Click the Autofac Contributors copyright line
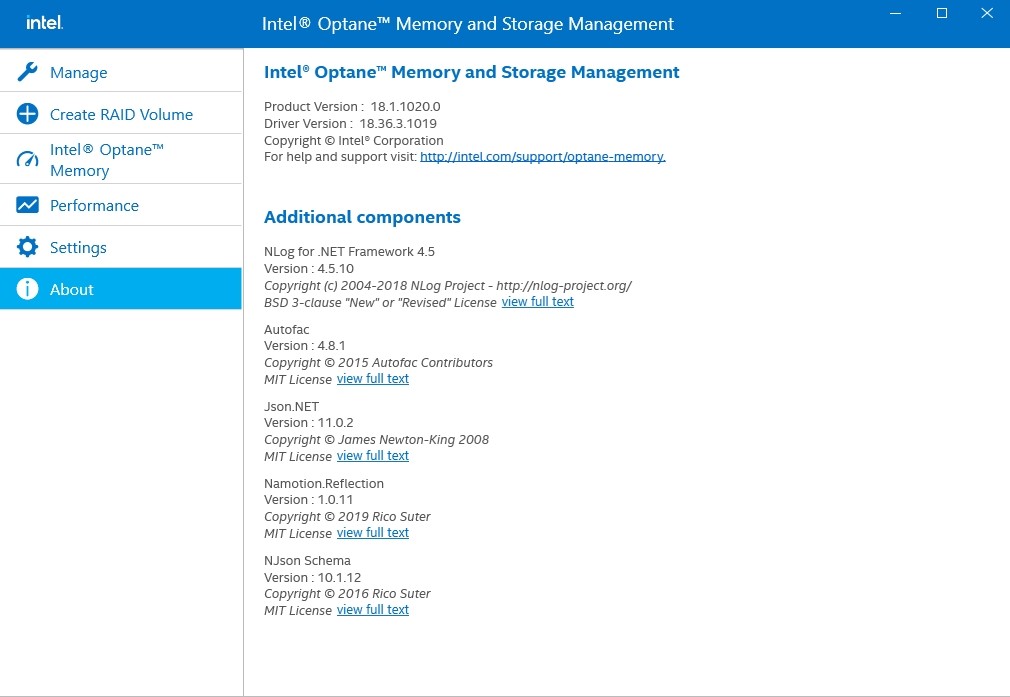Screen dimensions: 1010x697 pos(378,363)
